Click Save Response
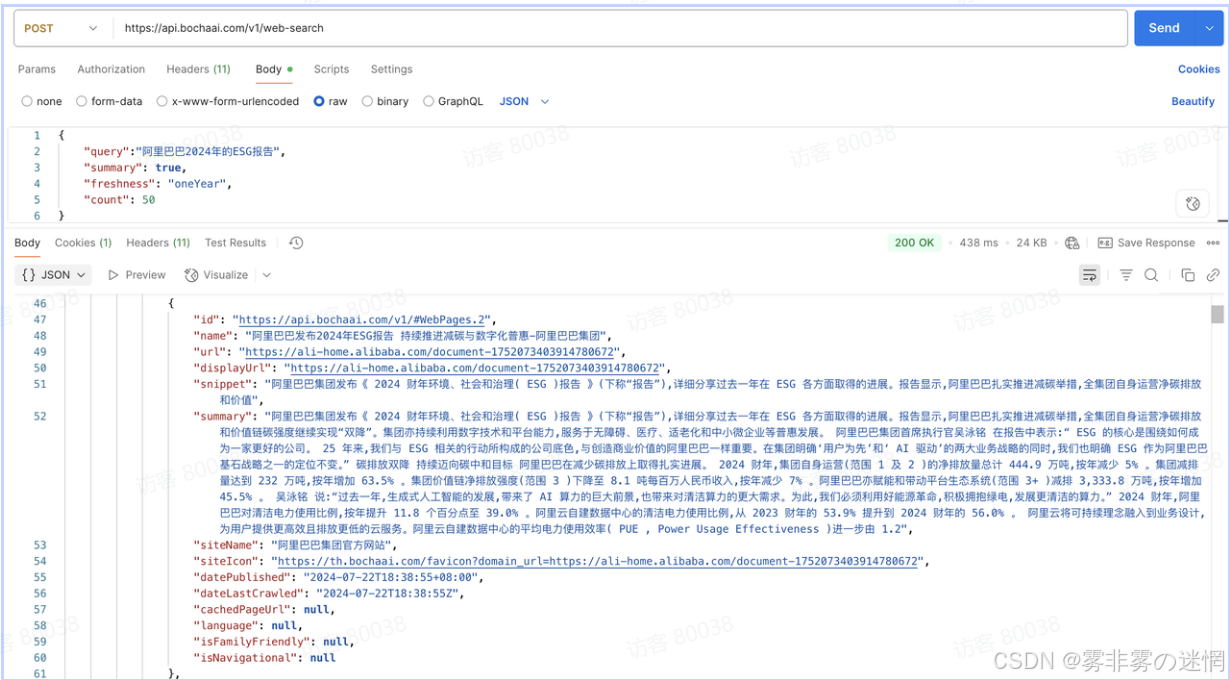The width and height of the screenshot is (1229, 680). pos(1146,243)
